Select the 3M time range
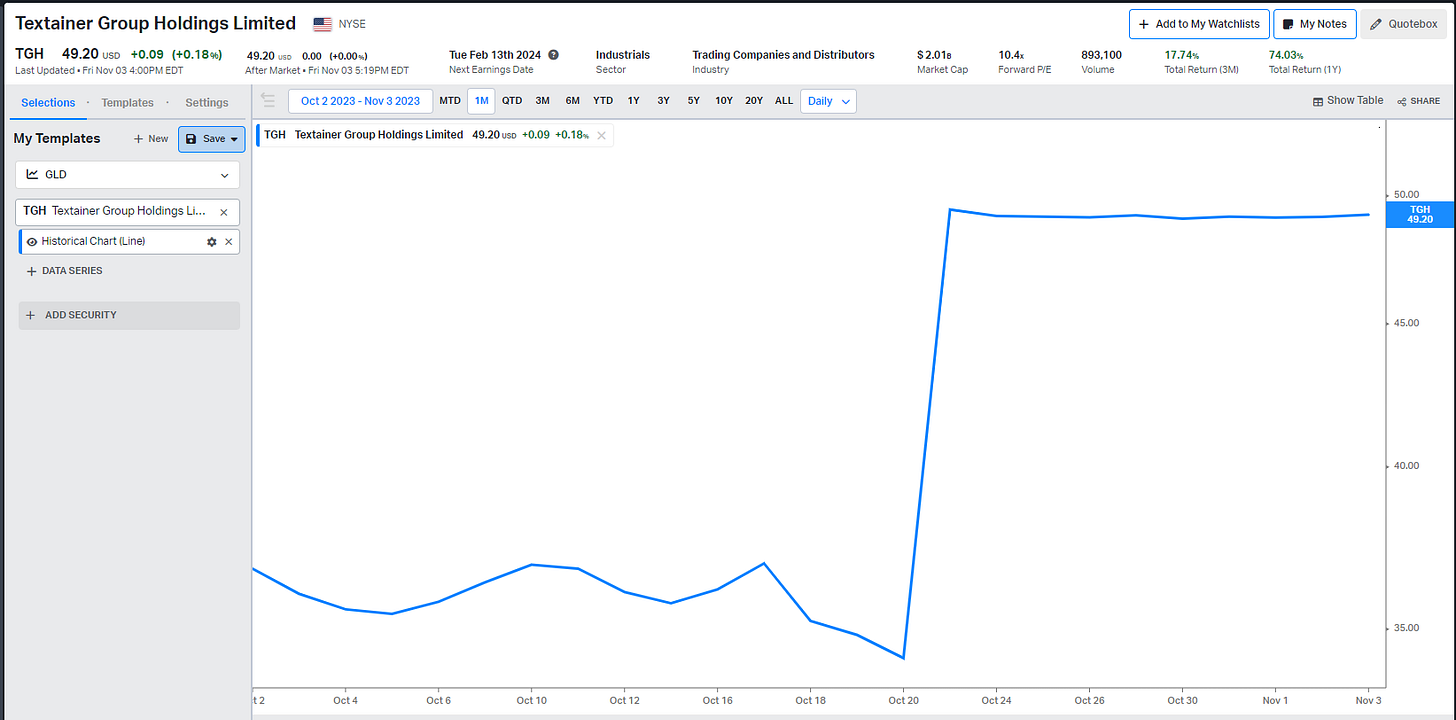The width and height of the screenshot is (1456, 720). (542, 101)
